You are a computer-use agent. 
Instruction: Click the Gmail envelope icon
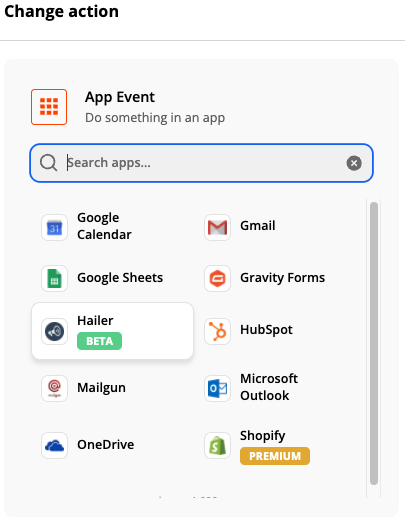[217, 227]
